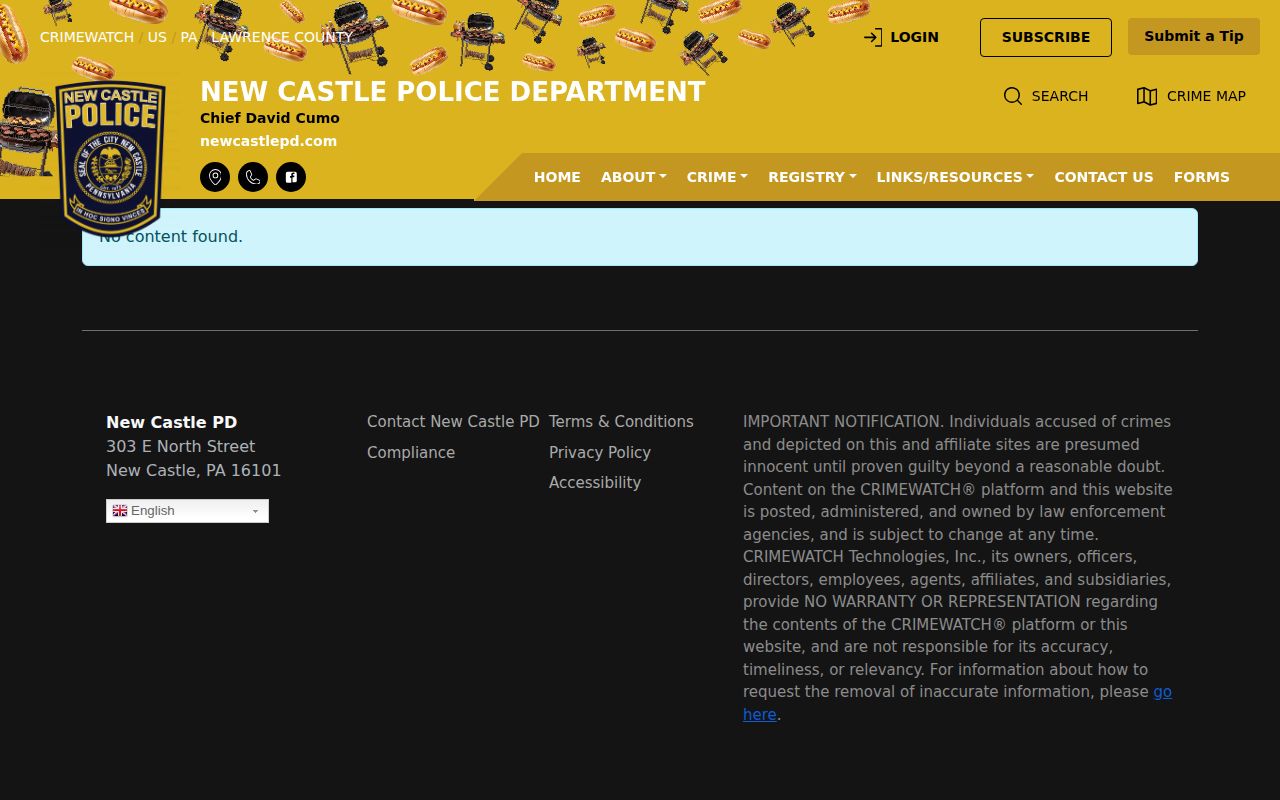Image resolution: width=1280 pixels, height=800 pixels.
Task: Click the newcastlepd.com website link
Action: coord(268,141)
